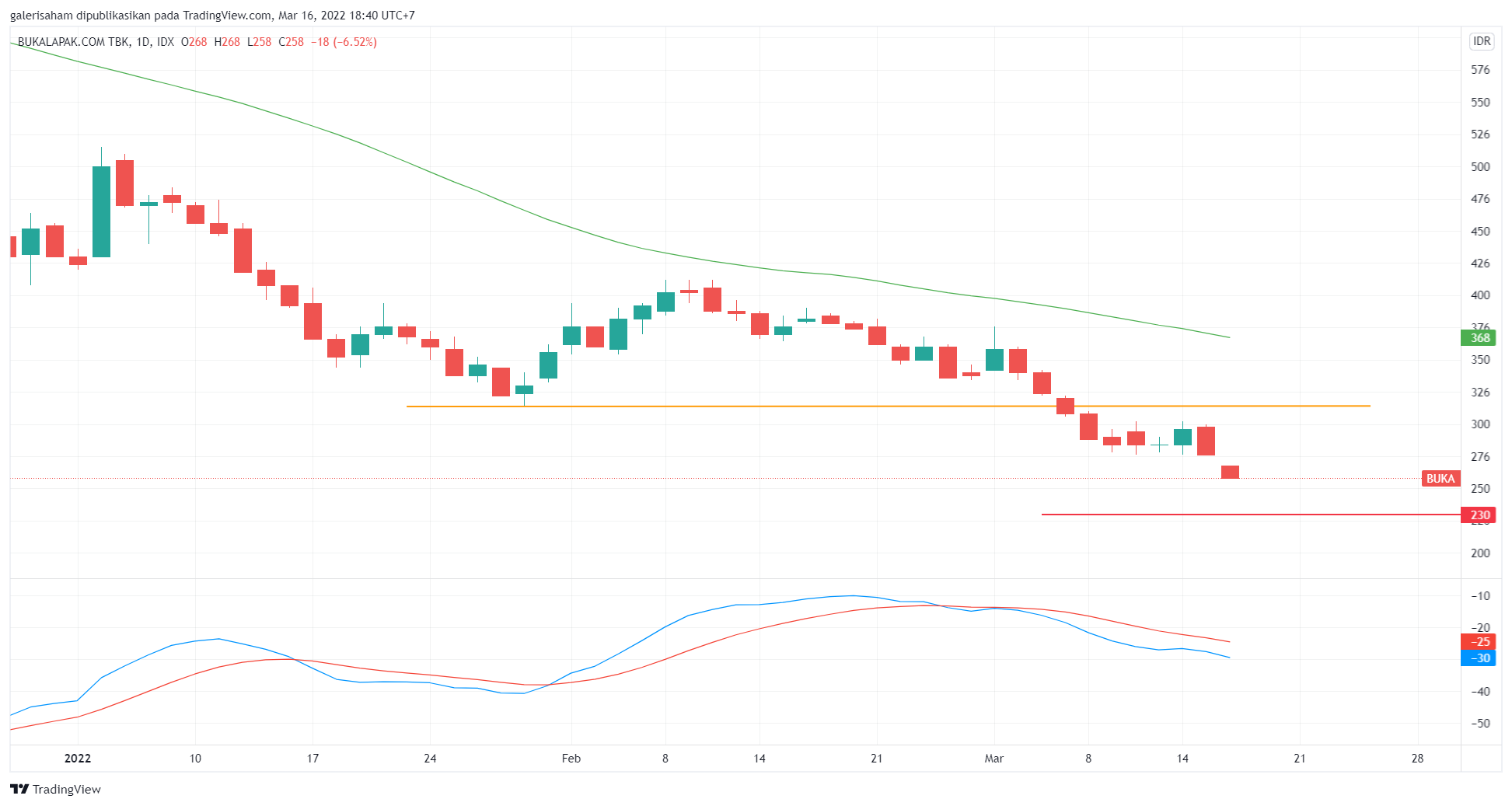The height and width of the screenshot is (806, 1512).
Task: Click the IDR currency label button
Action: pyautogui.click(x=1482, y=41)
